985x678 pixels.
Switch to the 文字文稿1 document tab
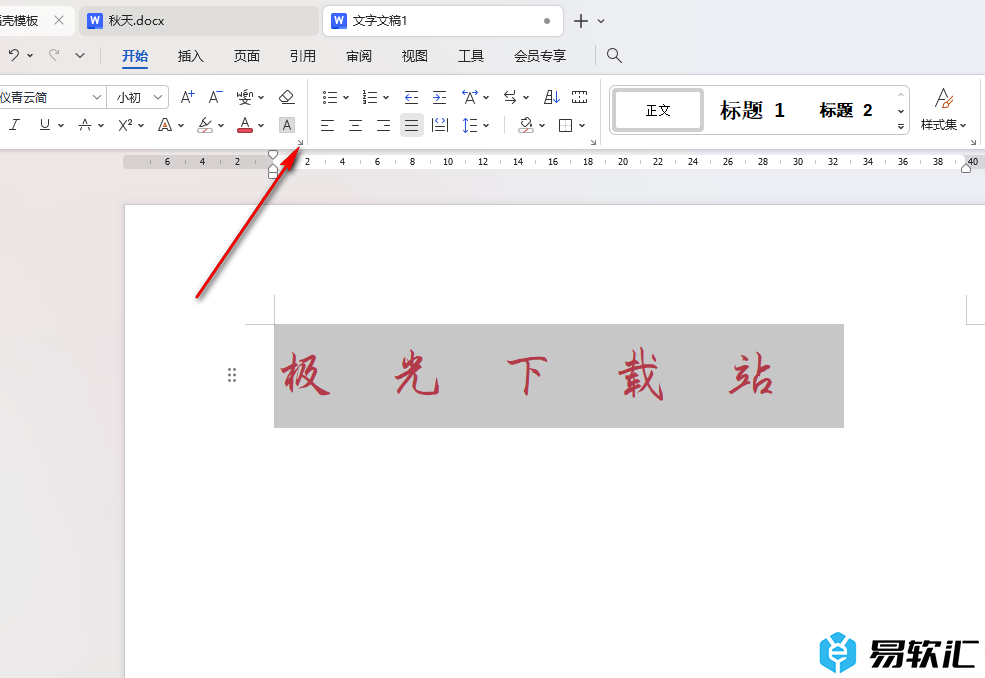(x=443, y=21)
